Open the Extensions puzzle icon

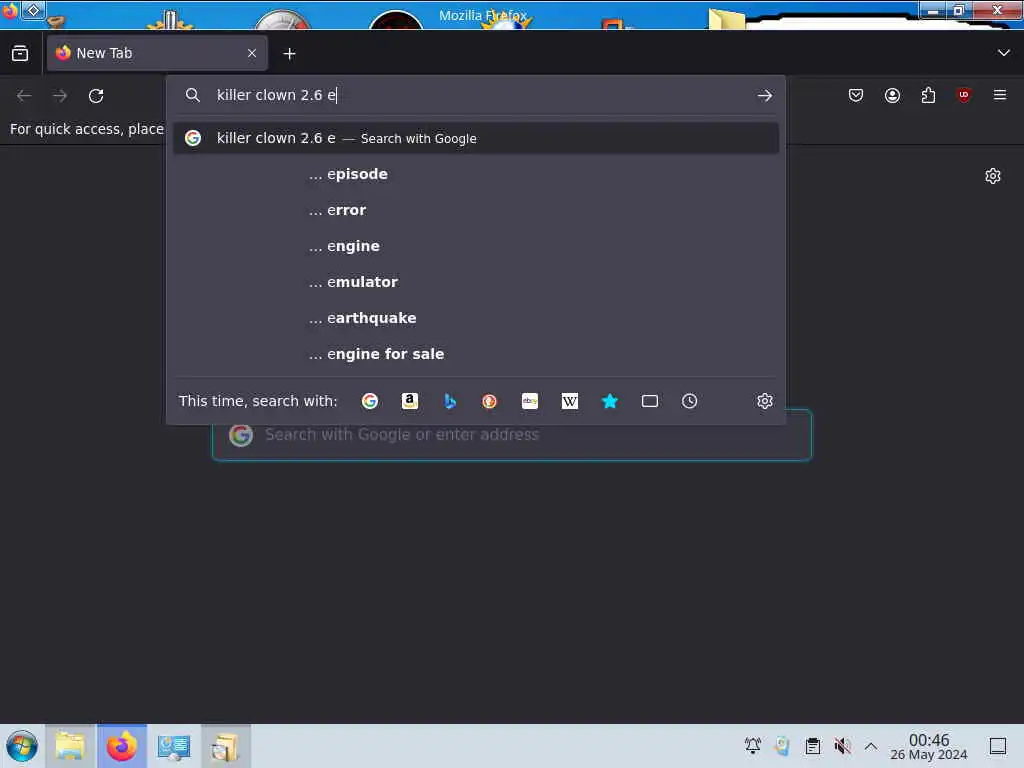(x=928, y=95)
